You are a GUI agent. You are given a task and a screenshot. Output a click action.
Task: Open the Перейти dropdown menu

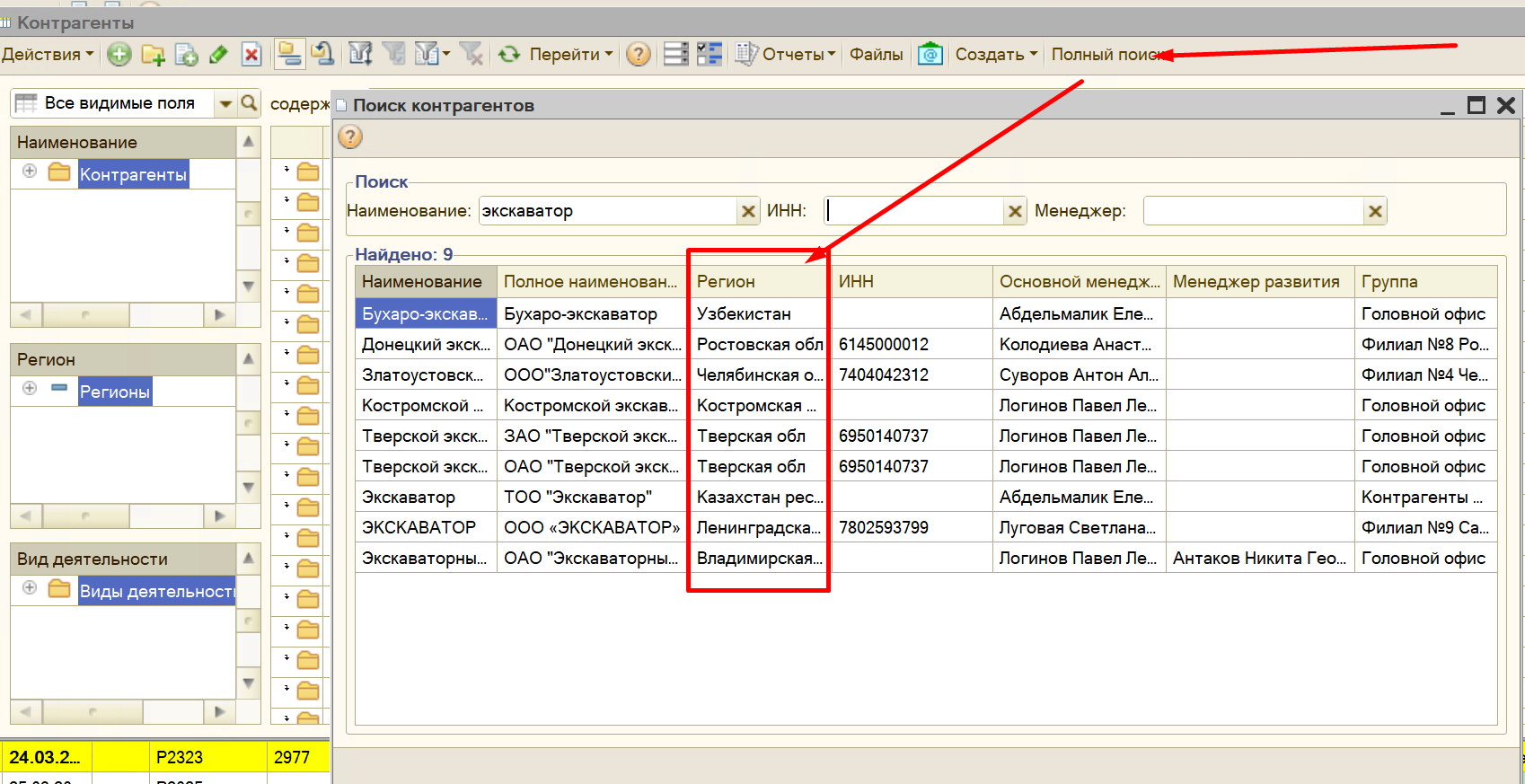click(571, 55)
